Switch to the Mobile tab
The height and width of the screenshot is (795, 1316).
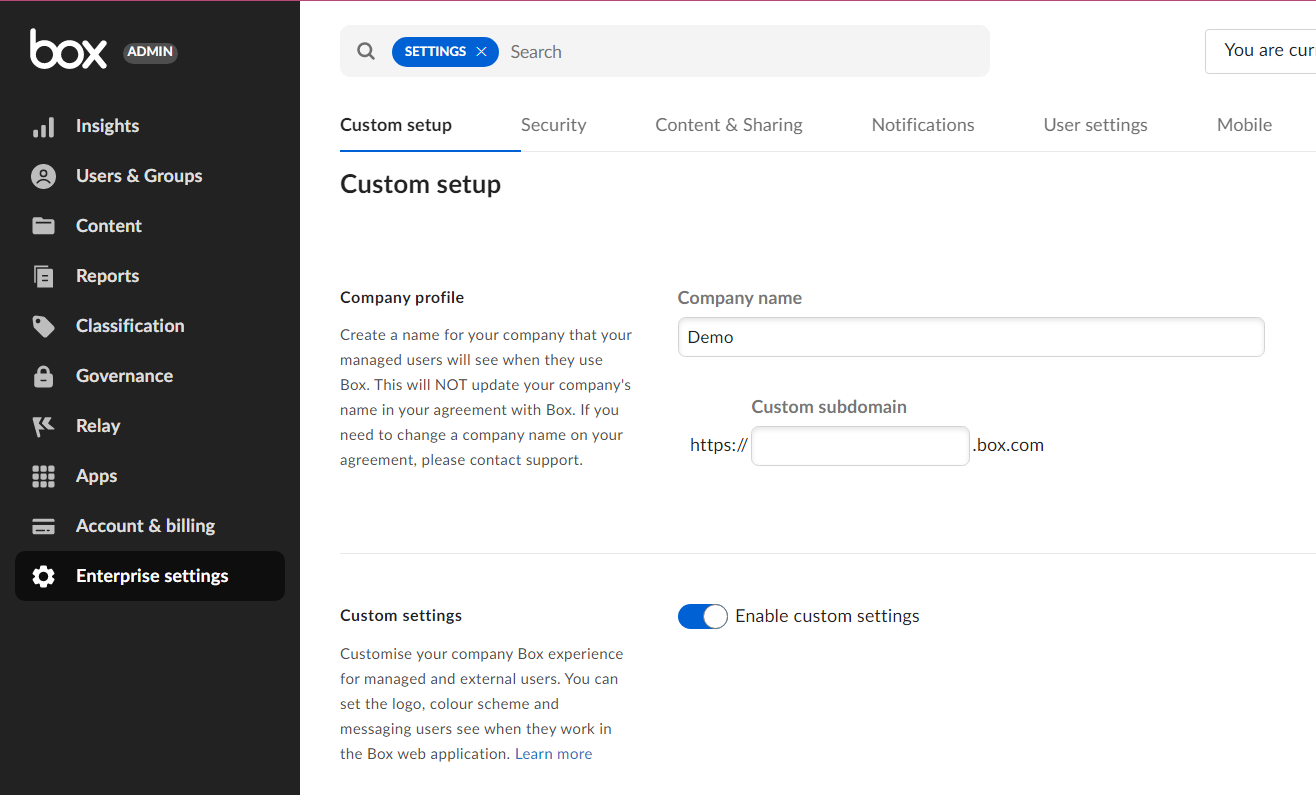(1245, 125)
